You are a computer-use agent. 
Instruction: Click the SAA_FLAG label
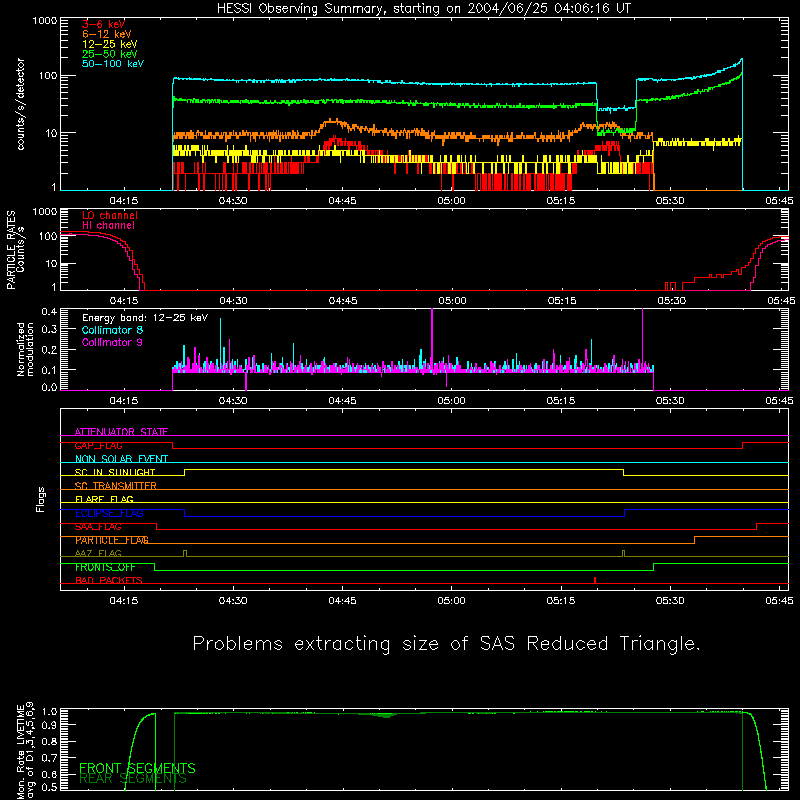click(98, 527)
